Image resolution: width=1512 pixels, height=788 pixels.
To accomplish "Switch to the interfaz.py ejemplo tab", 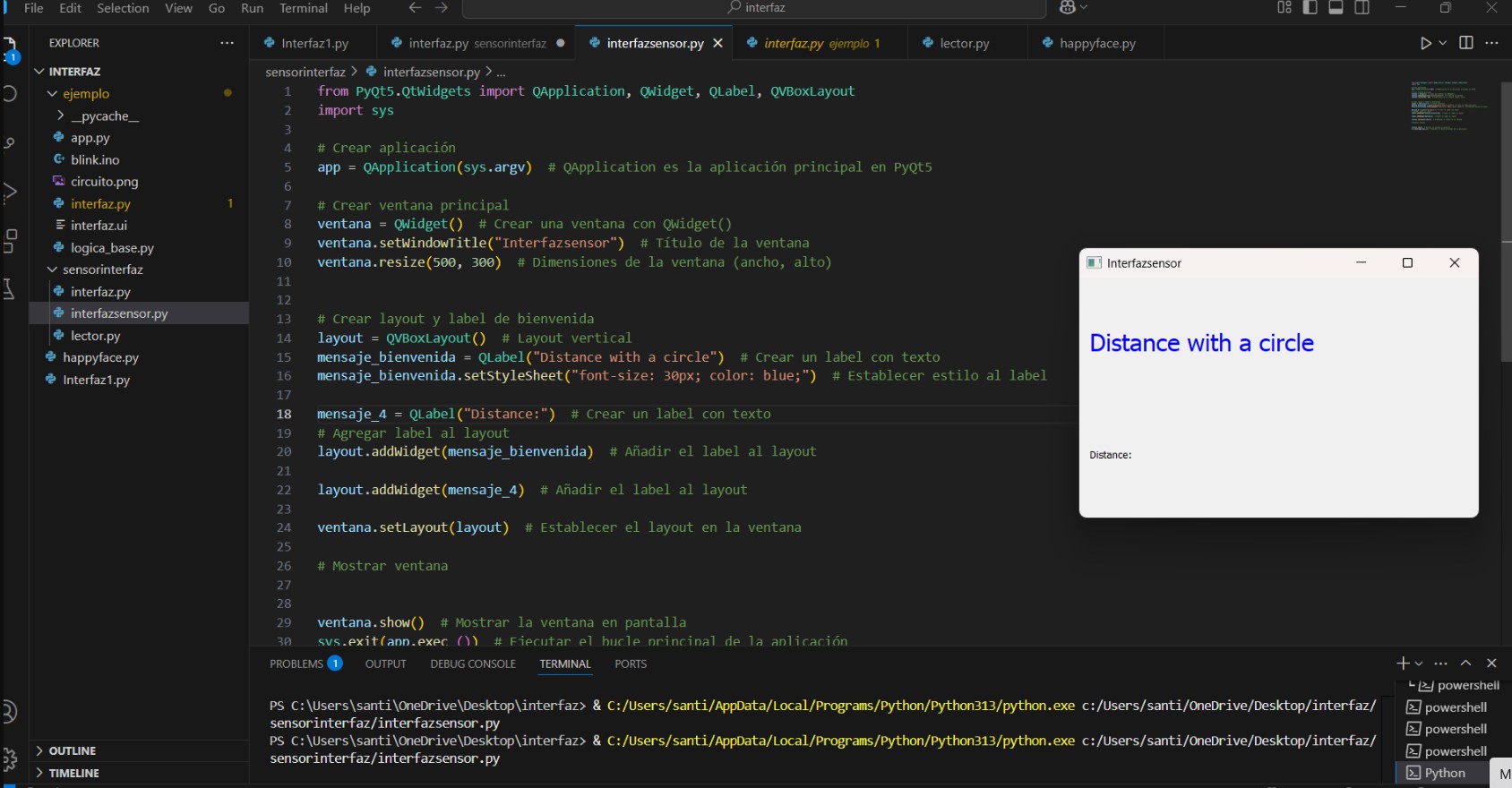I will click(821, 43).
